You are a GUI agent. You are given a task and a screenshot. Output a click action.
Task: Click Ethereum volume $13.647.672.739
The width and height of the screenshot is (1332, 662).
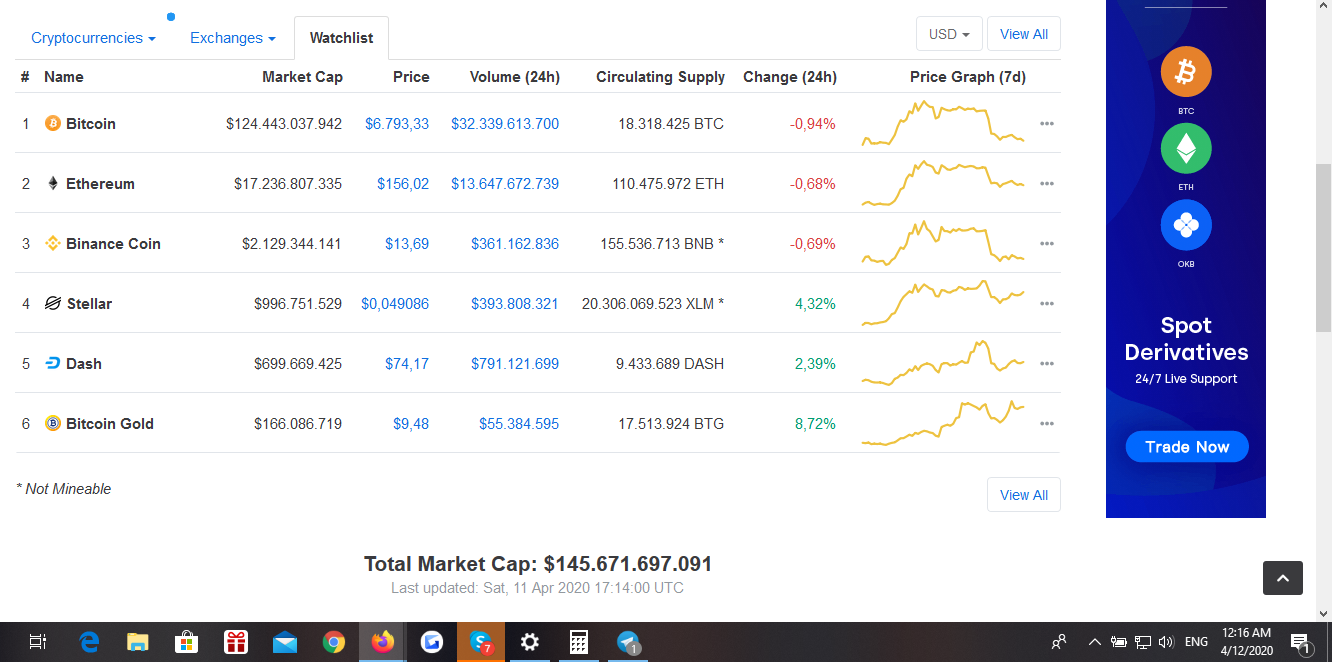[x=505, y=184]
